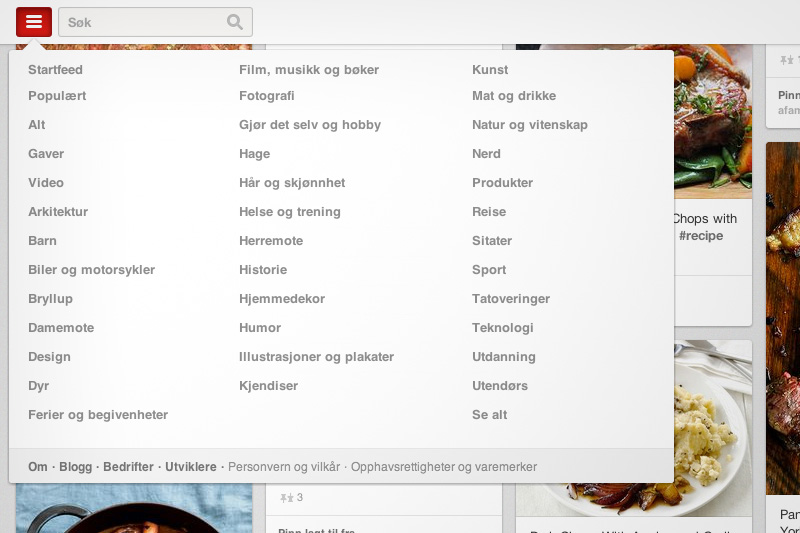800x533 pixels.
Task: Open Helse og trening
Action: coord(290,212)
